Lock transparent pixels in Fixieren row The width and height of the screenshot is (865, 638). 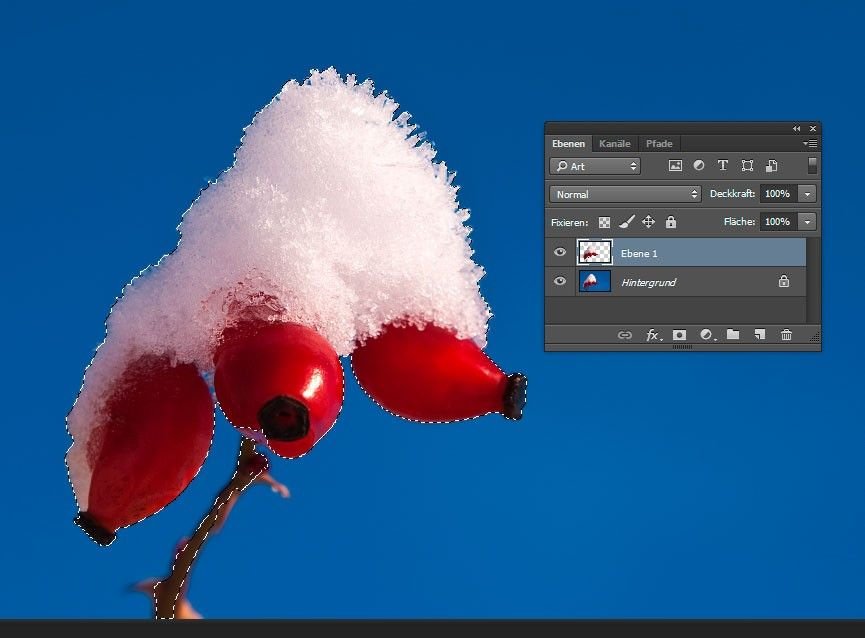pyautogui.click(x=605, y=222)
